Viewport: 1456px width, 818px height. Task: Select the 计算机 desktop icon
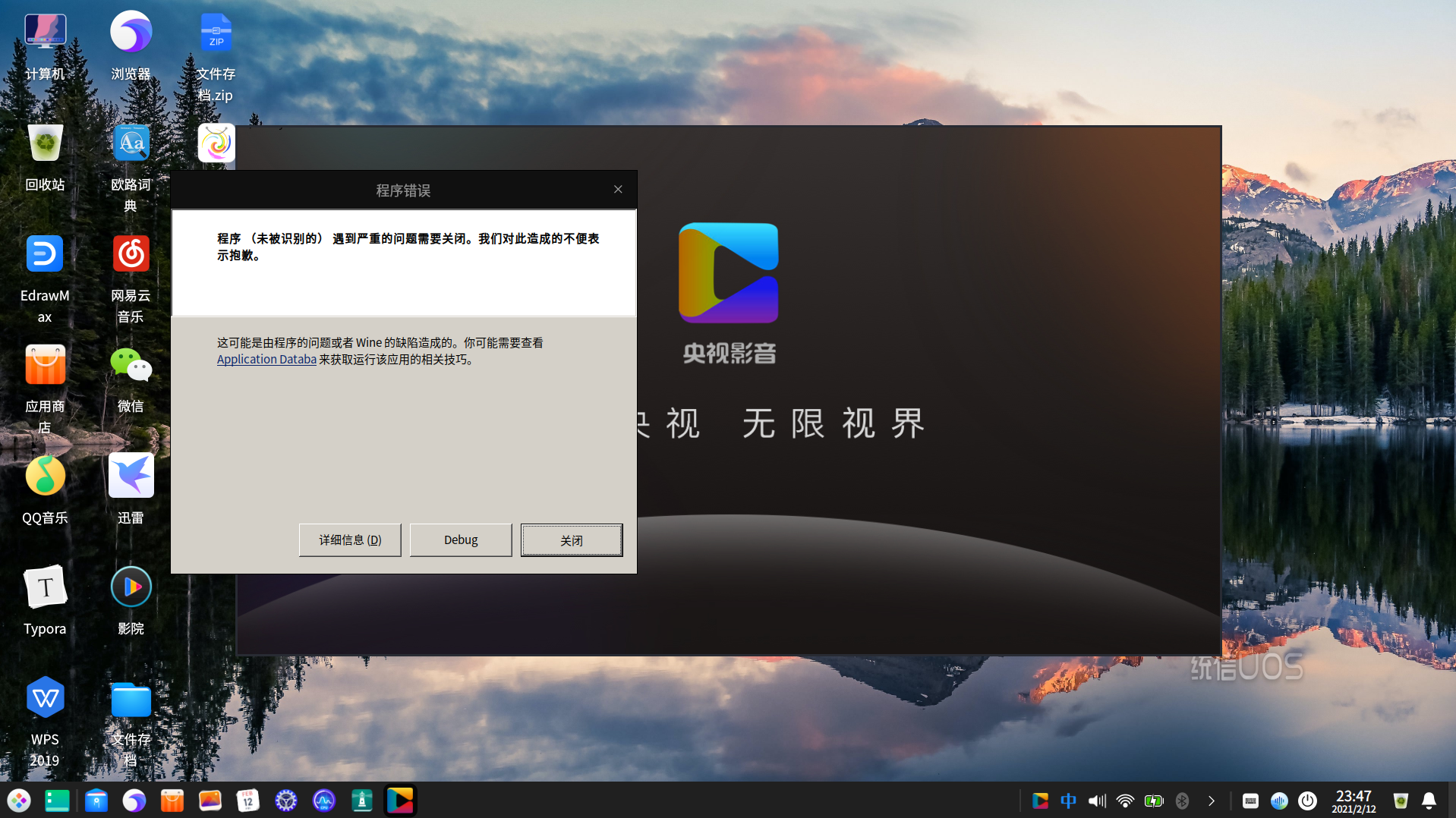[x=45, y=46]
